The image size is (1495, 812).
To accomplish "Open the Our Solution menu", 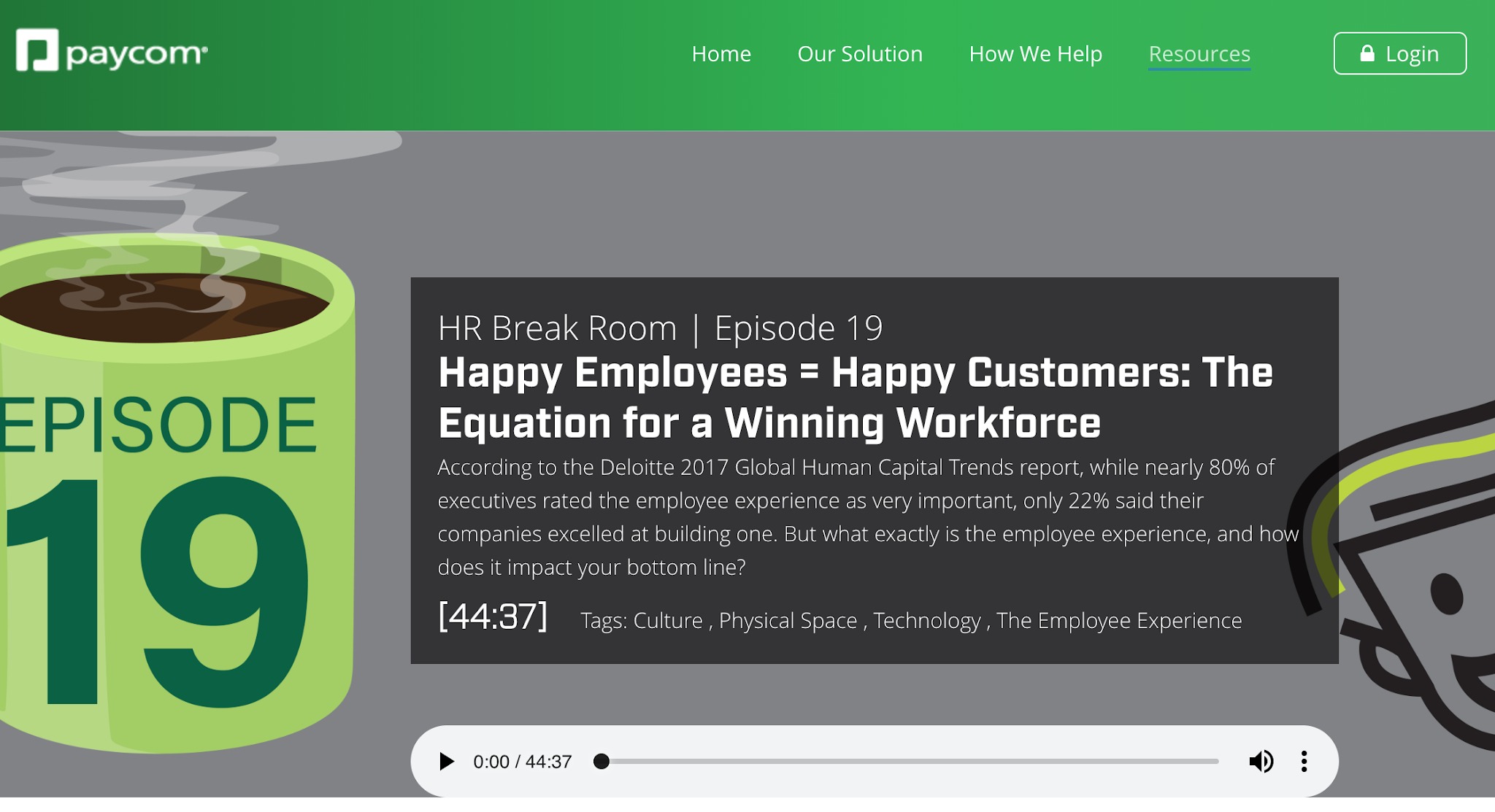I will [860, 53].
